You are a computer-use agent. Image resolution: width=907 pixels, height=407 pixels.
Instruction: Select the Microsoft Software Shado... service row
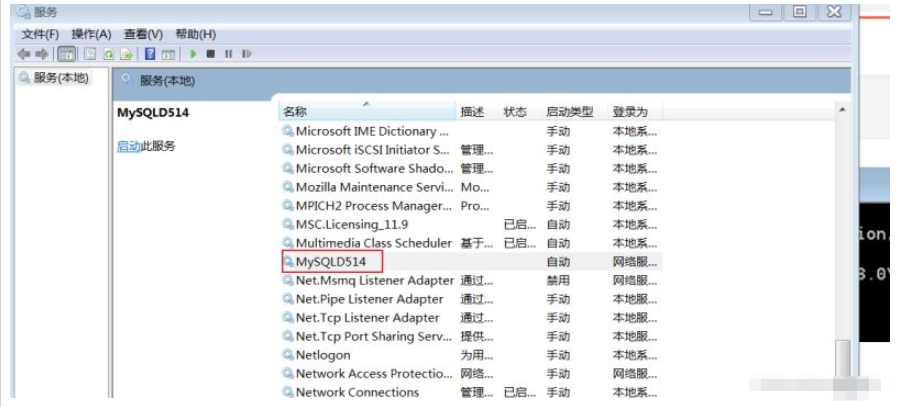(471, 168)
